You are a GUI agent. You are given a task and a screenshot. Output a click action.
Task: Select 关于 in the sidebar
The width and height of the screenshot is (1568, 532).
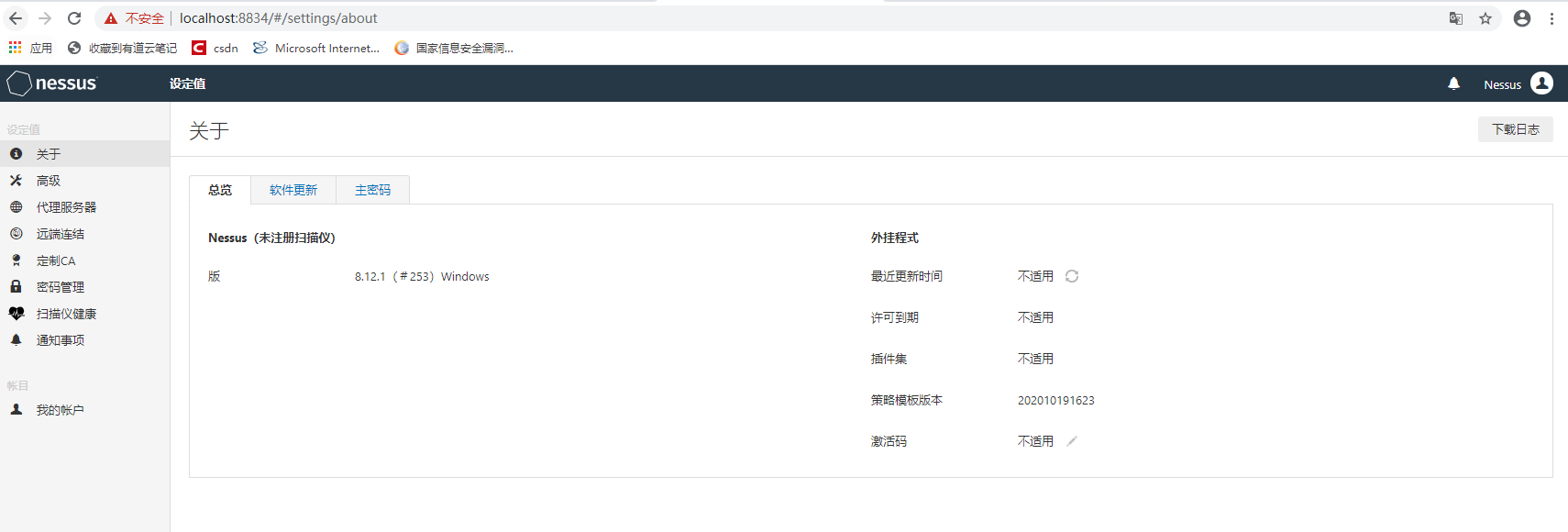(x=84, y=154)
